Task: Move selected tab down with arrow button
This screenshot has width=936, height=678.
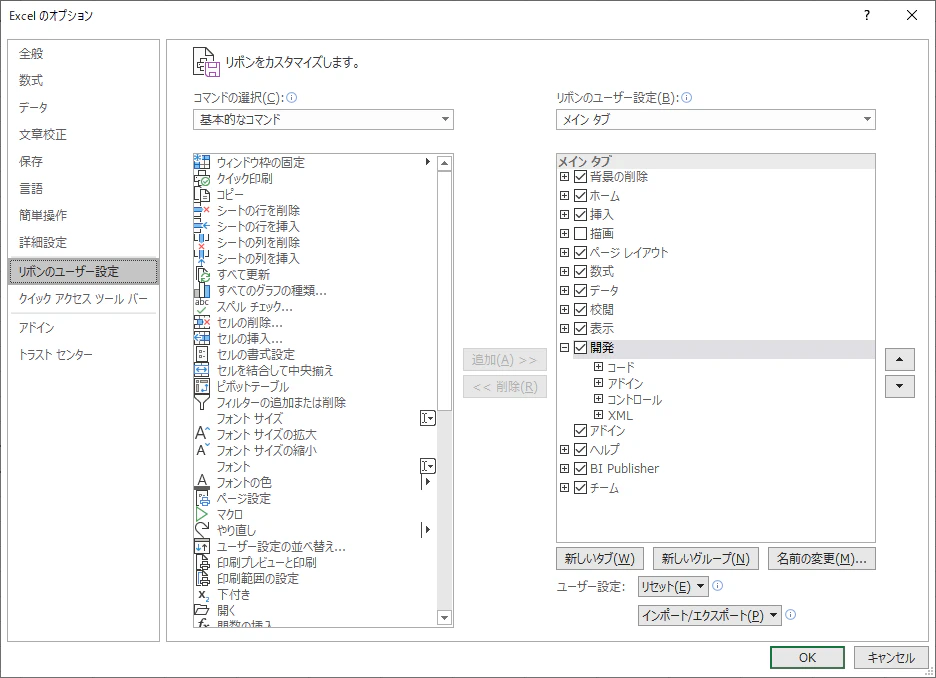Action: [900, 386]
